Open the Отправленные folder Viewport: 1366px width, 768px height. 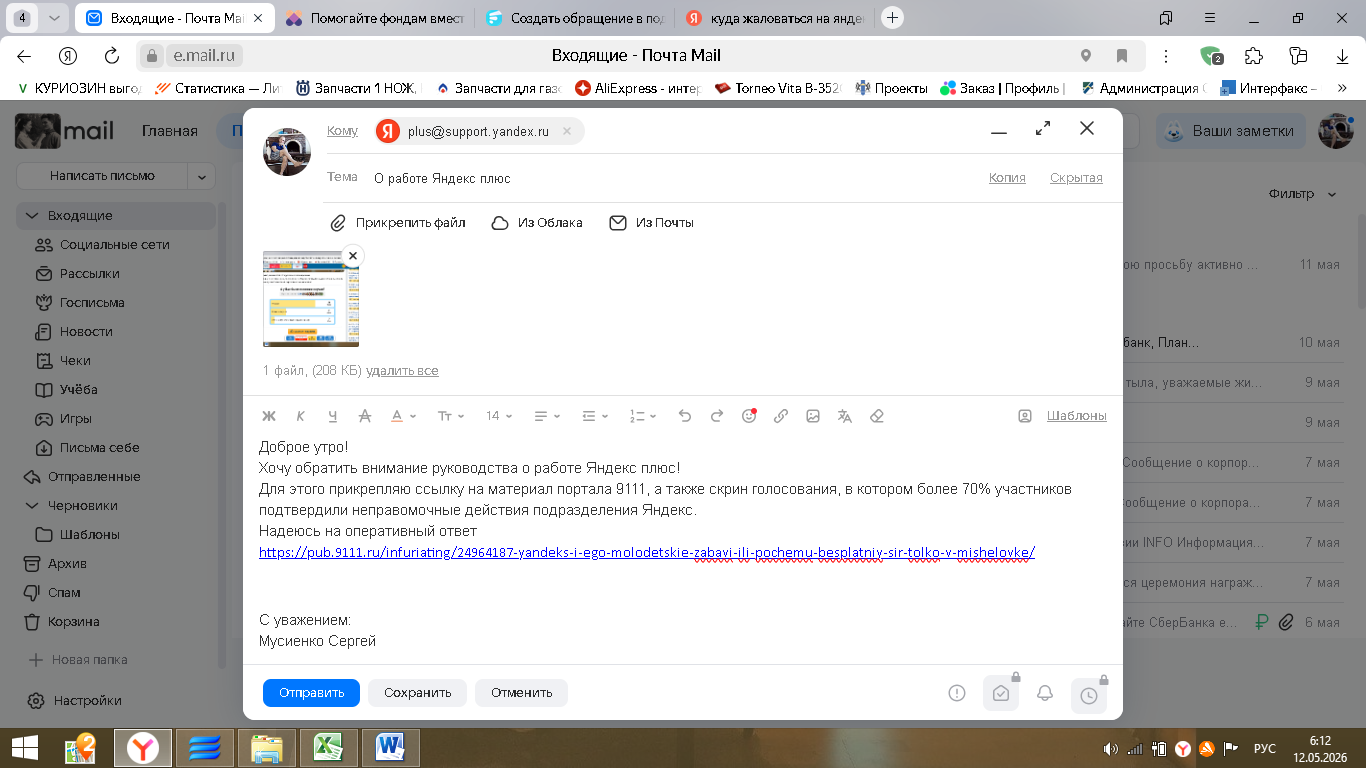tap(115, 477)
